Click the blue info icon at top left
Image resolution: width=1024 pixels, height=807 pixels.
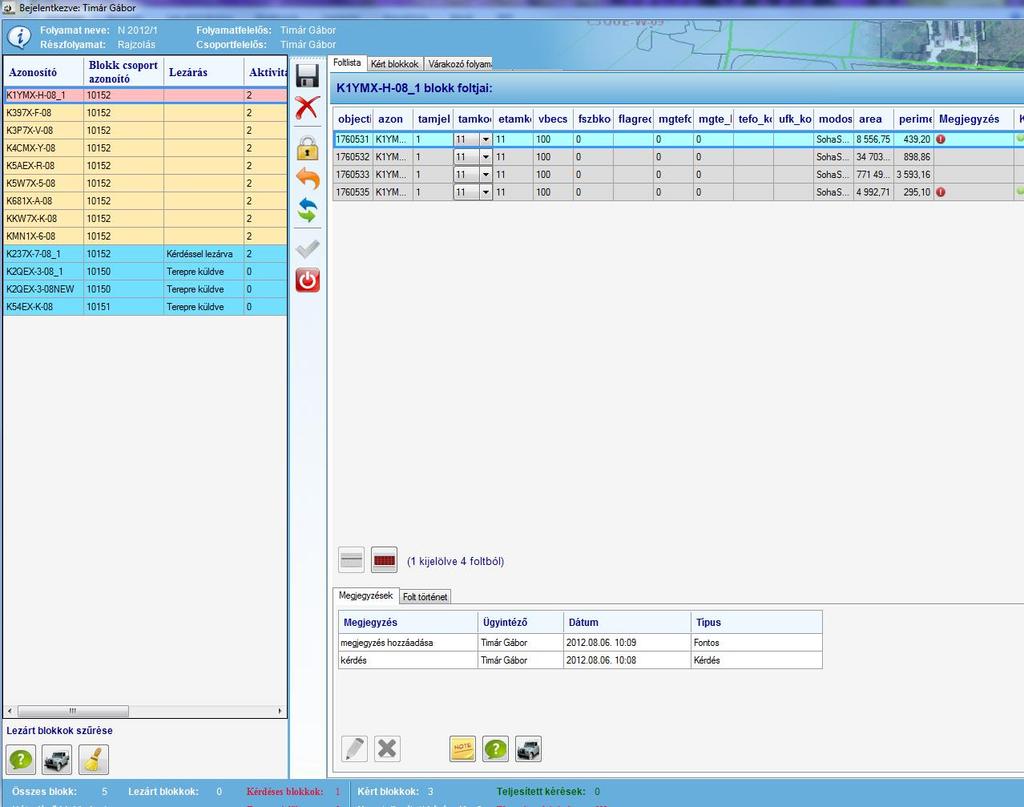19,37
